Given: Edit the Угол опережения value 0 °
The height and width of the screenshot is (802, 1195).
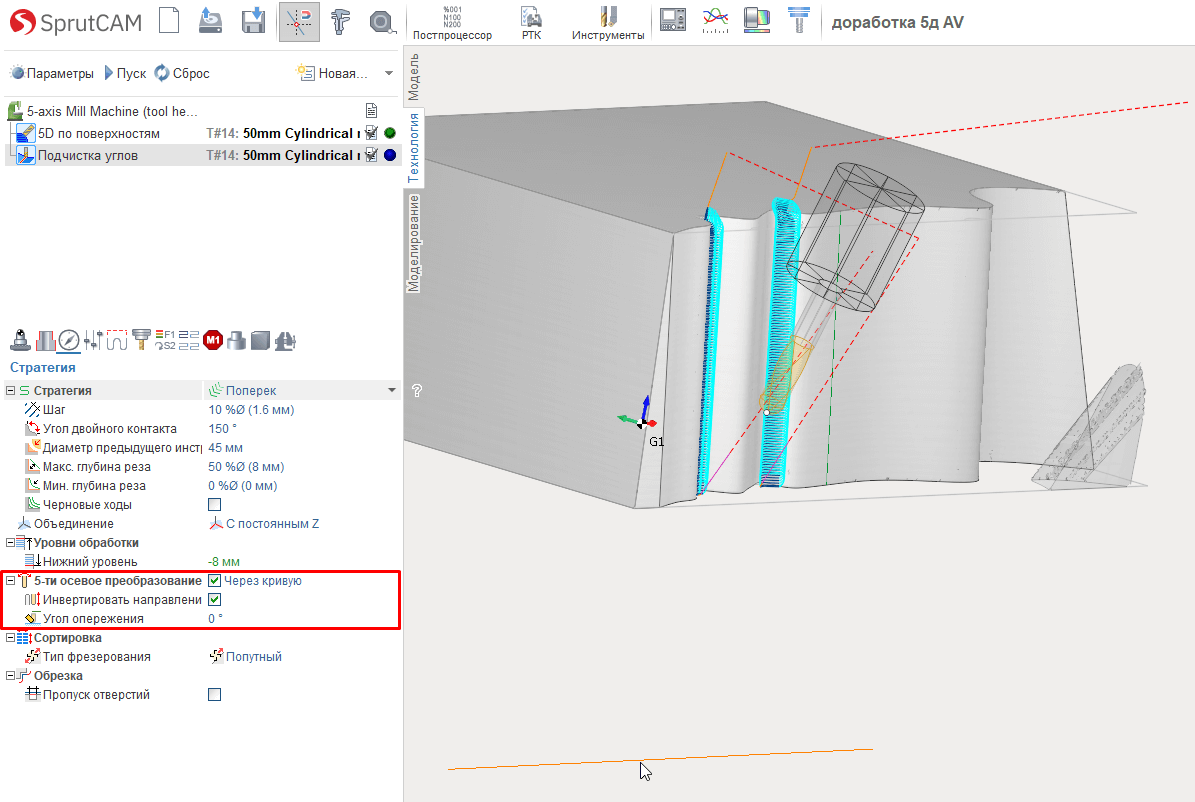Looking at the screenshot, I should (216, 619).
